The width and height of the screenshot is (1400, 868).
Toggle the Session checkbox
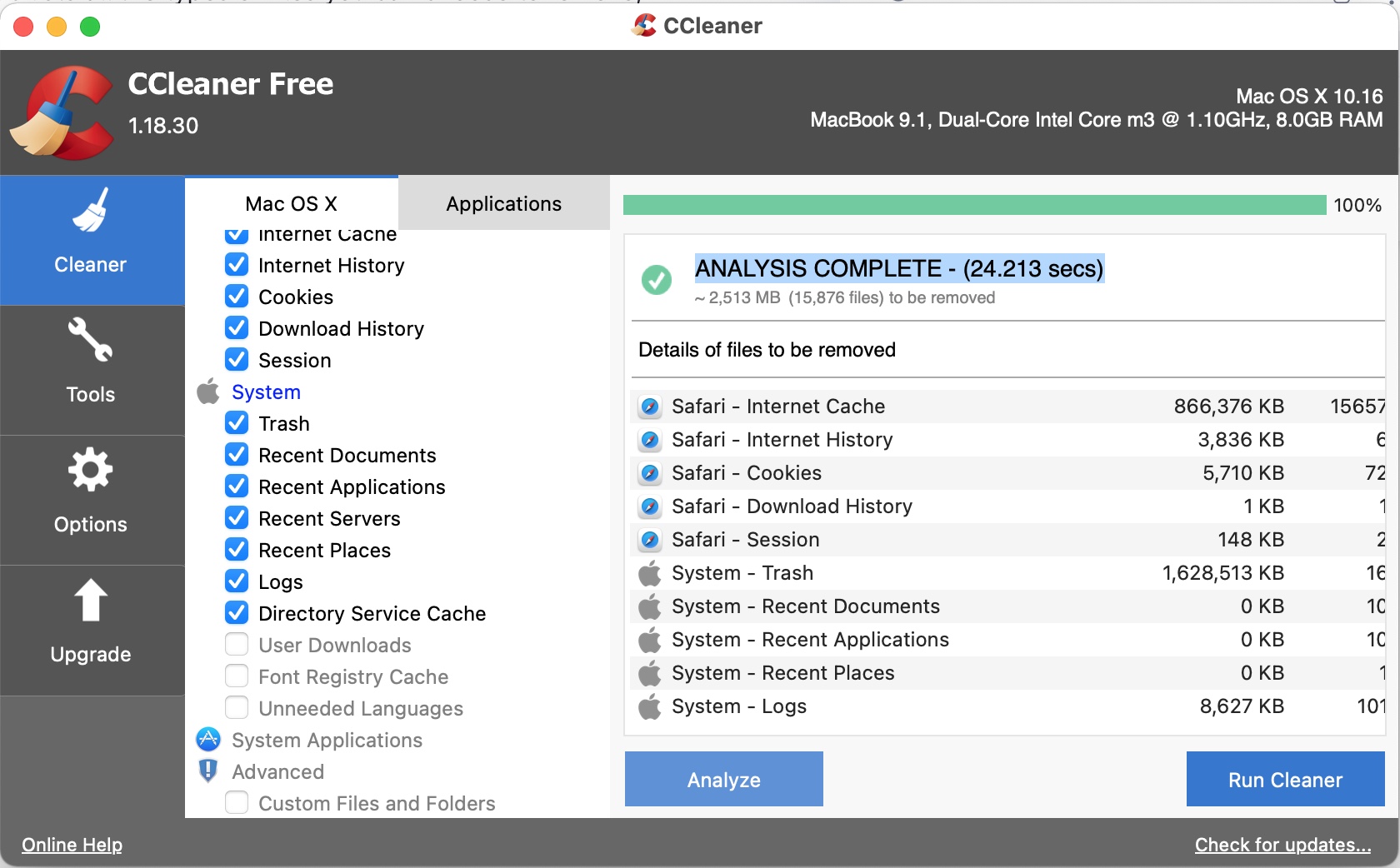coord(237,360)
